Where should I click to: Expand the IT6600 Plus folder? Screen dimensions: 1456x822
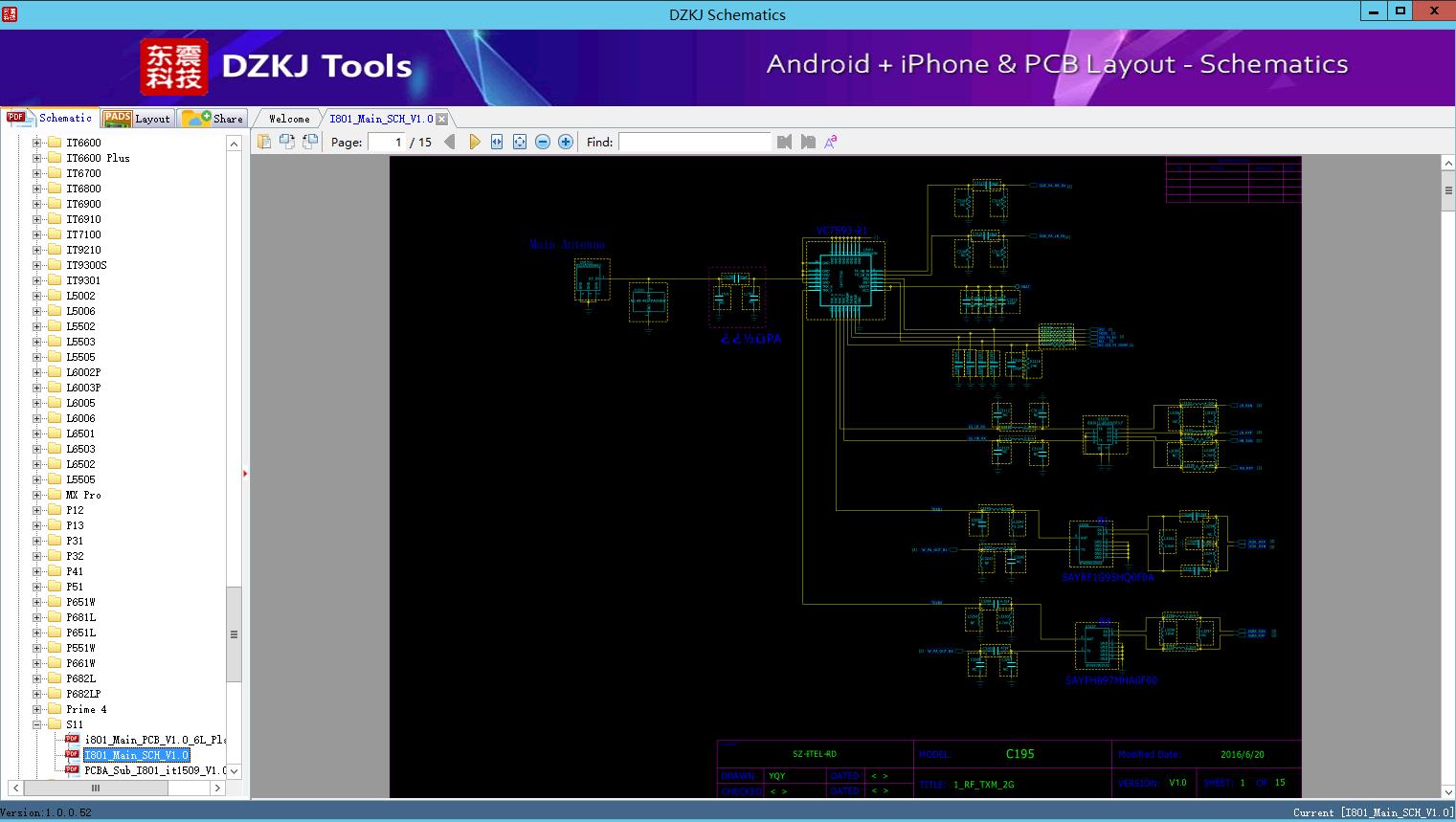[x=37, y=158]
